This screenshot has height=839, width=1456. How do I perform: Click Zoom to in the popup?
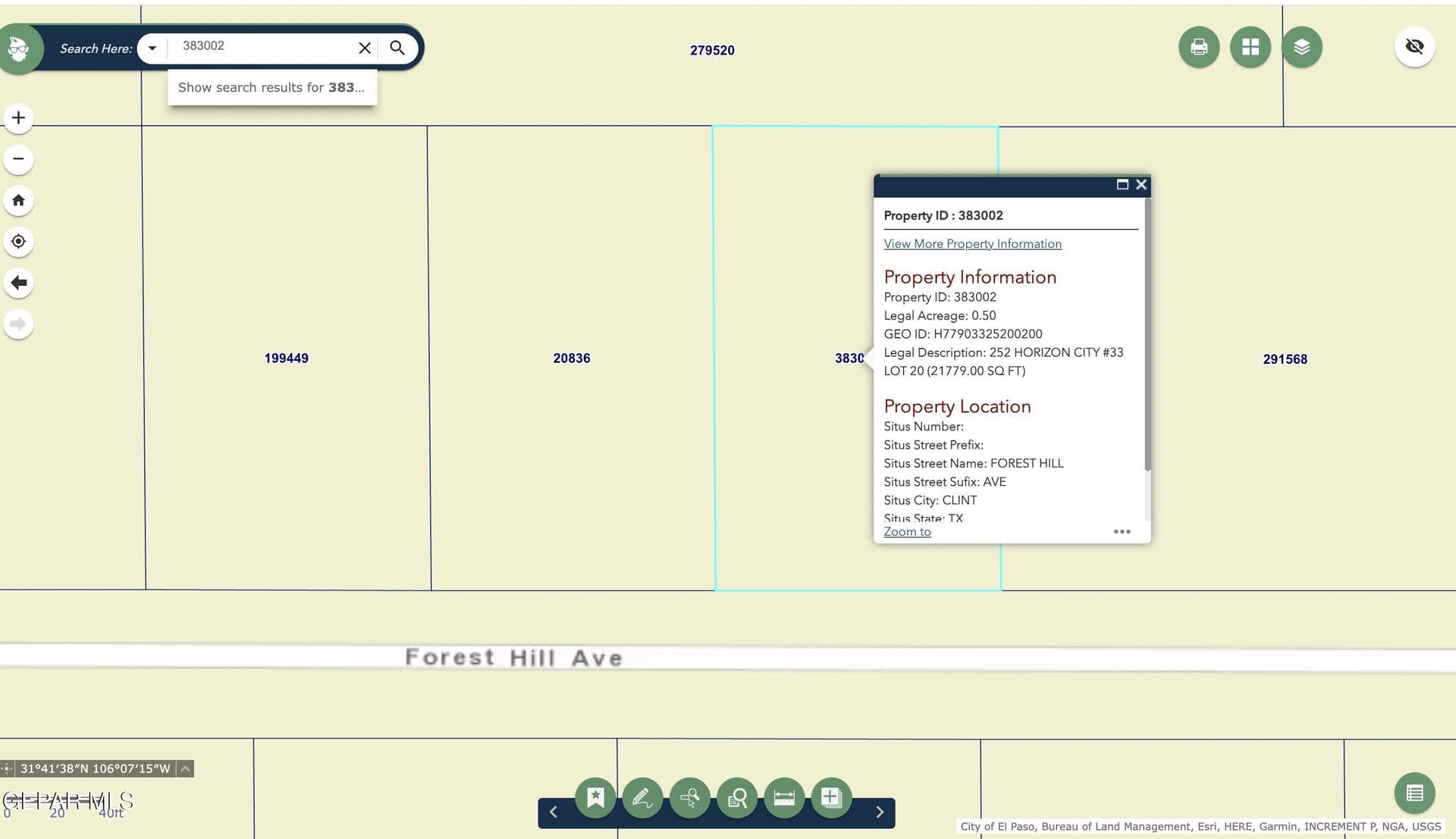(x=907, y=531)
